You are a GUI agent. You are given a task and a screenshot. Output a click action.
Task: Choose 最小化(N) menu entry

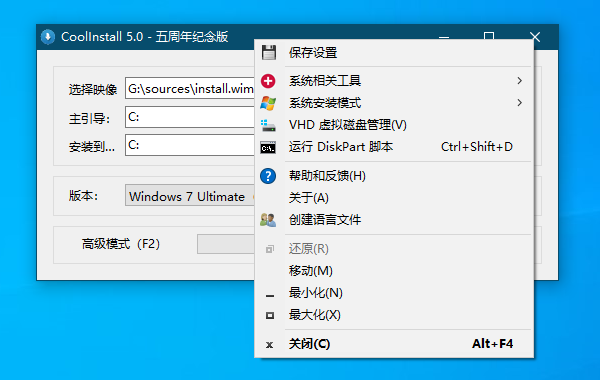click(x=394, y=293)
